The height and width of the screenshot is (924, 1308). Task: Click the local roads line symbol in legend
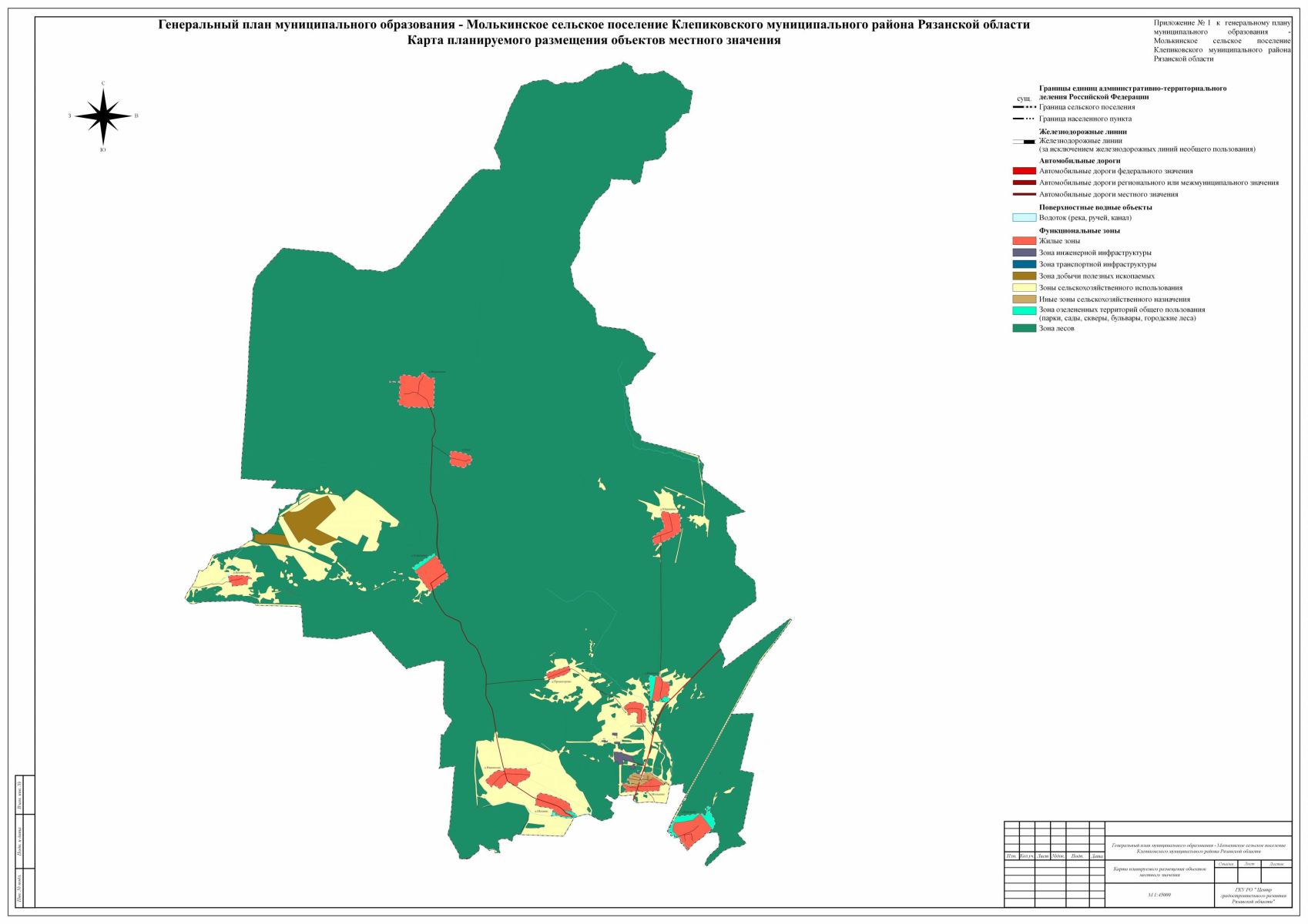click(x=1024, y=195)
